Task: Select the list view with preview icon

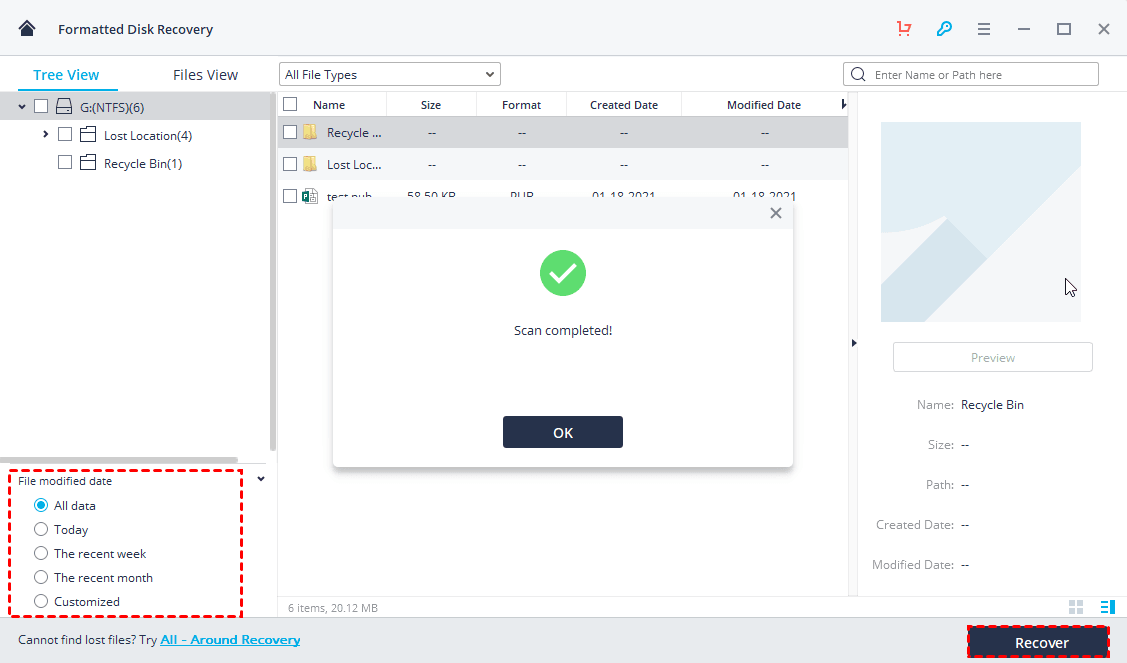Action: click(1107, 606)
